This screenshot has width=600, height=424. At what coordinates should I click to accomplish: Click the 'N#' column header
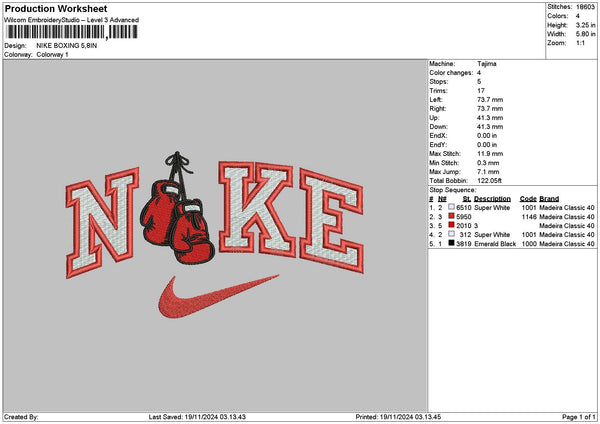click(442, 199)
